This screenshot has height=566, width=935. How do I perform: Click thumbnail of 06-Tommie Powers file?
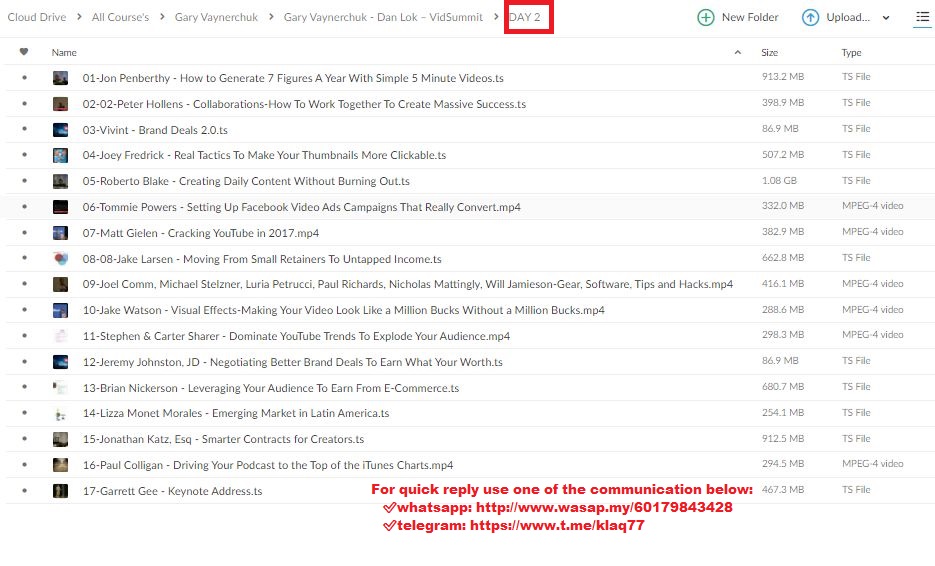click(x=60, y=208)
